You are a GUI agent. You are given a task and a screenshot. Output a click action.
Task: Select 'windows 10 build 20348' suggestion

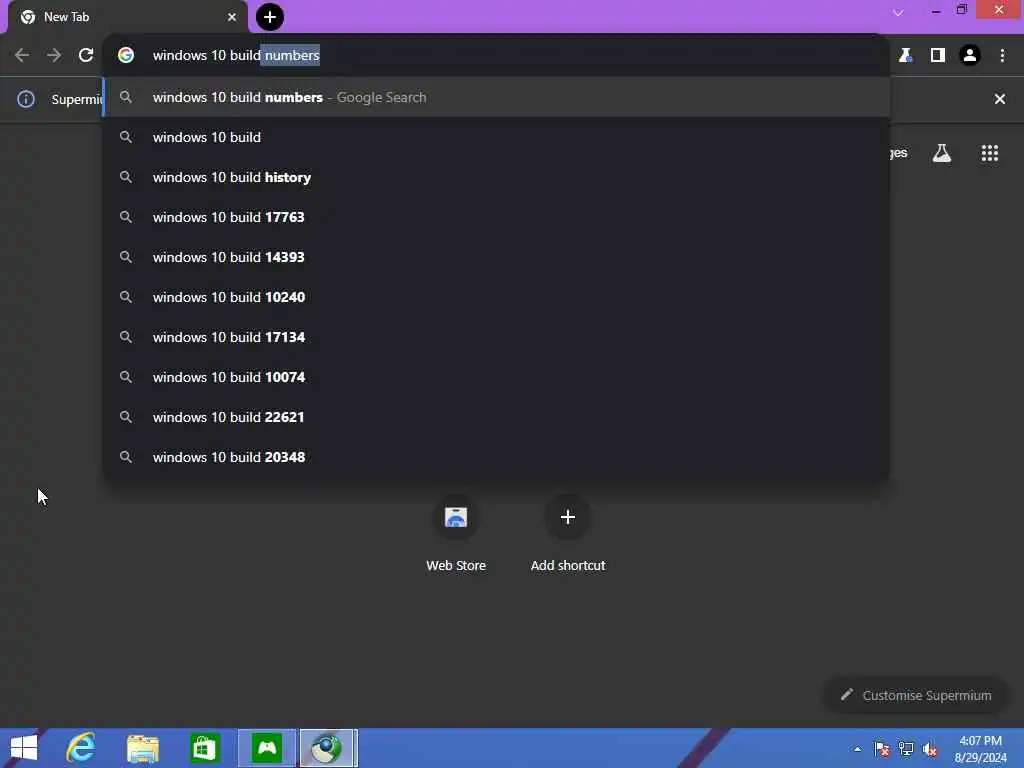point(496,457)
